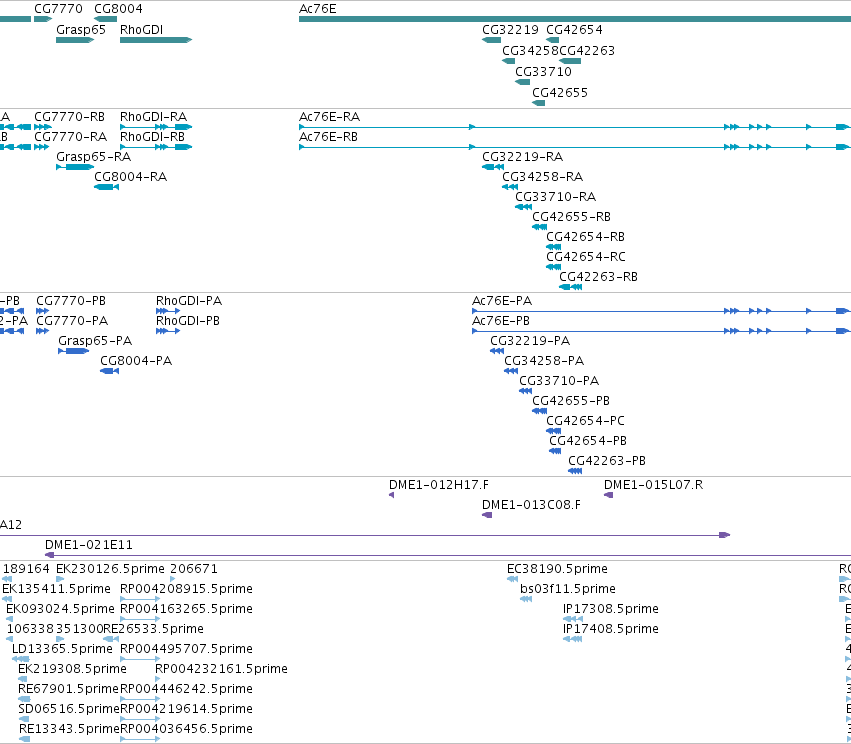Select the Grasp65-RA transcript
851x744 pixels.
click(x=93, y=156)
